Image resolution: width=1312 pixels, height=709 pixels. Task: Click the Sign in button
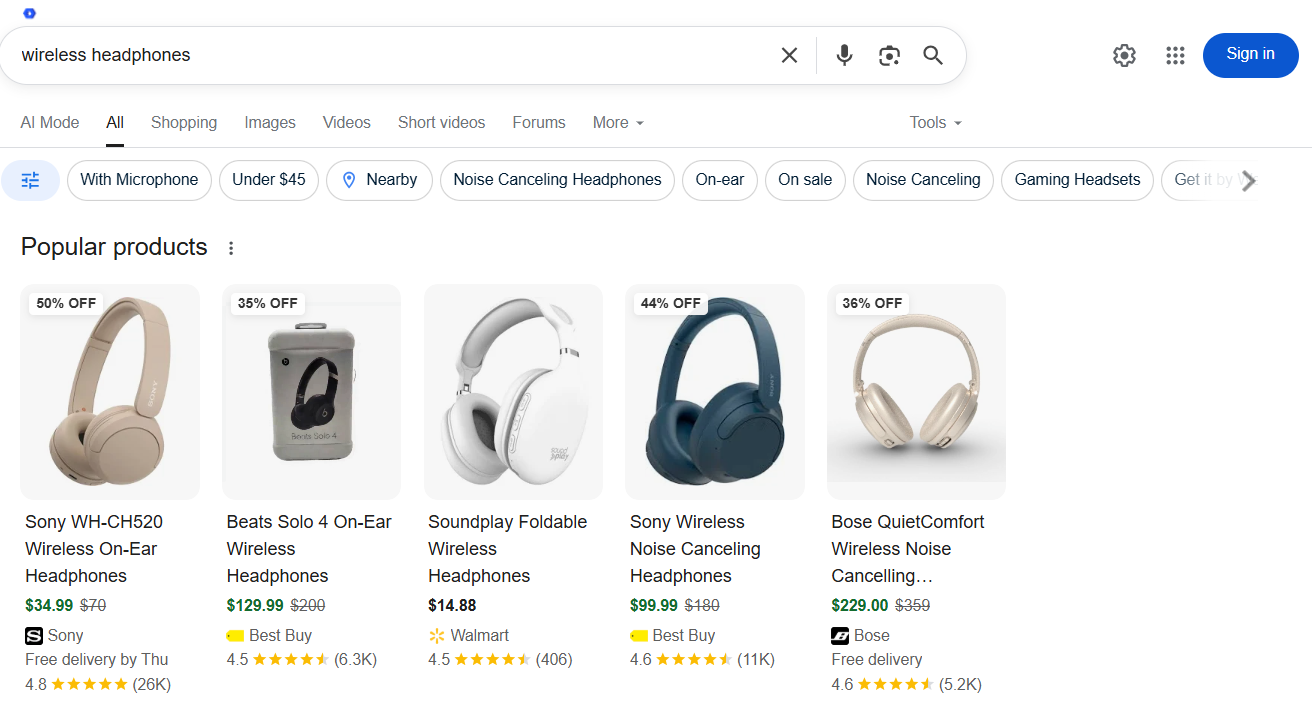pyautogui.click(x=1250, y=55)
